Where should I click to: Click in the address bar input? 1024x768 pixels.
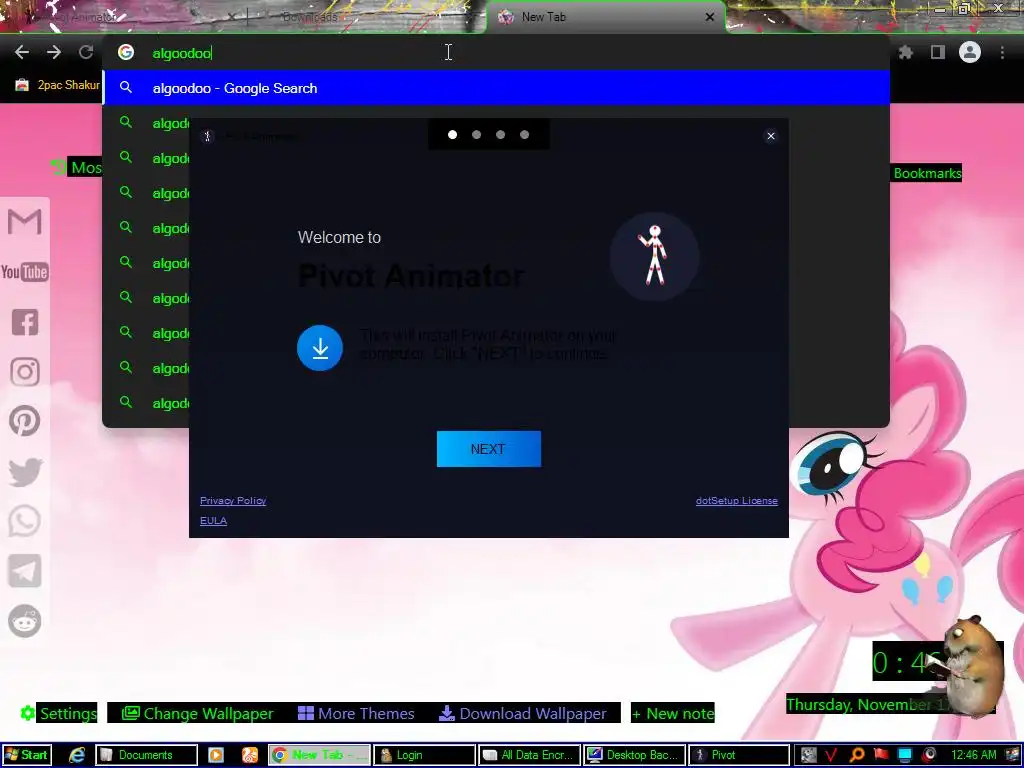tap(496, 52)
